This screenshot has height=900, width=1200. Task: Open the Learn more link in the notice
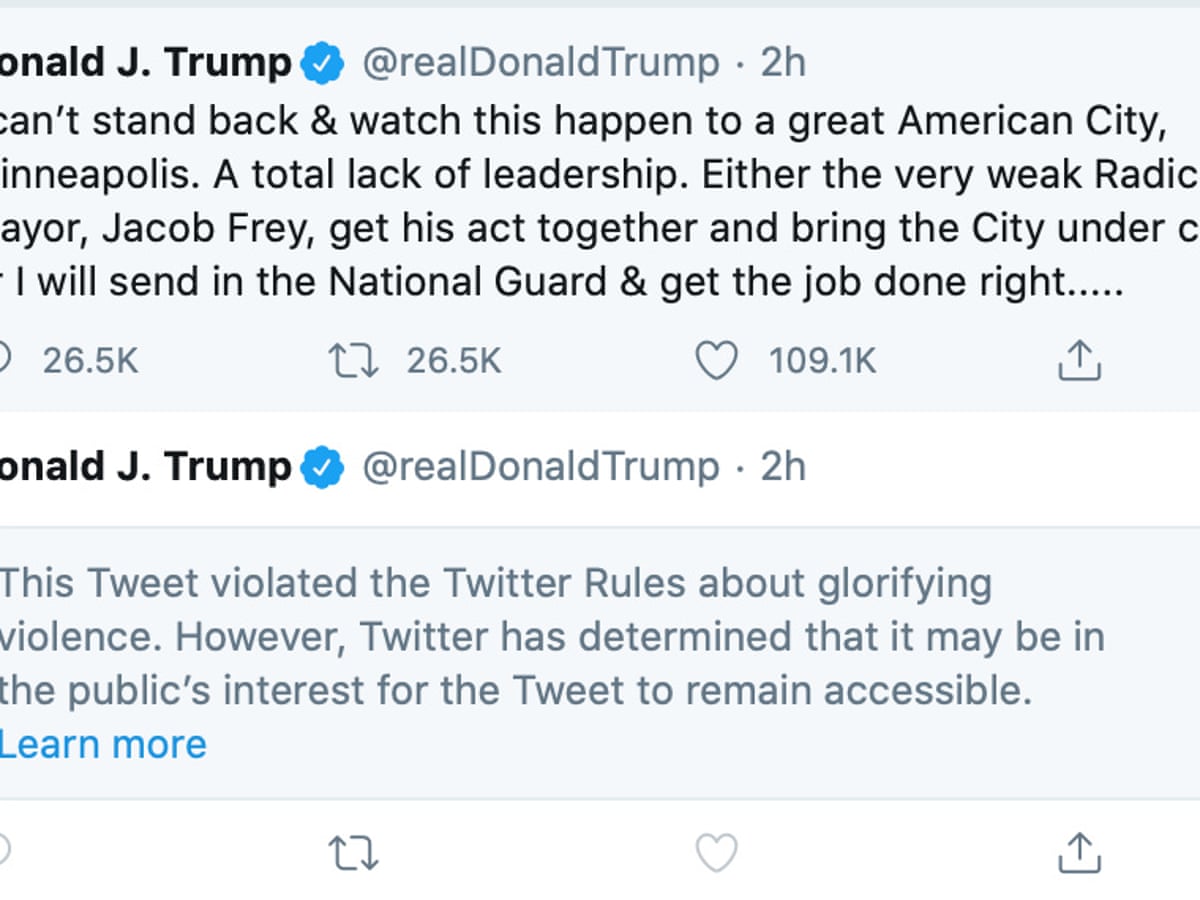(102, 745)
